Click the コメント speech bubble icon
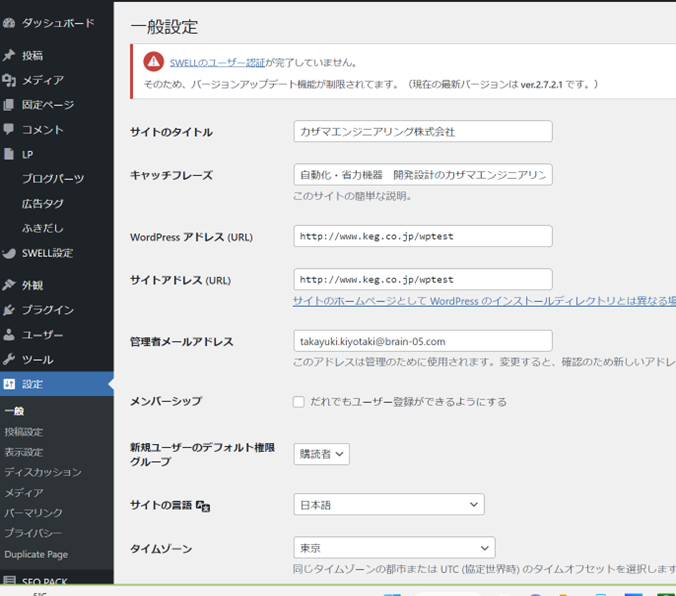Viewport: 676px width, 596px height. point(10,130)
